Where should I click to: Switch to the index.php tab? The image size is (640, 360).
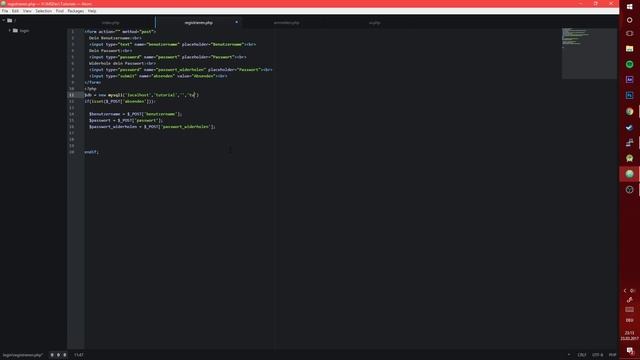point(111,23)
